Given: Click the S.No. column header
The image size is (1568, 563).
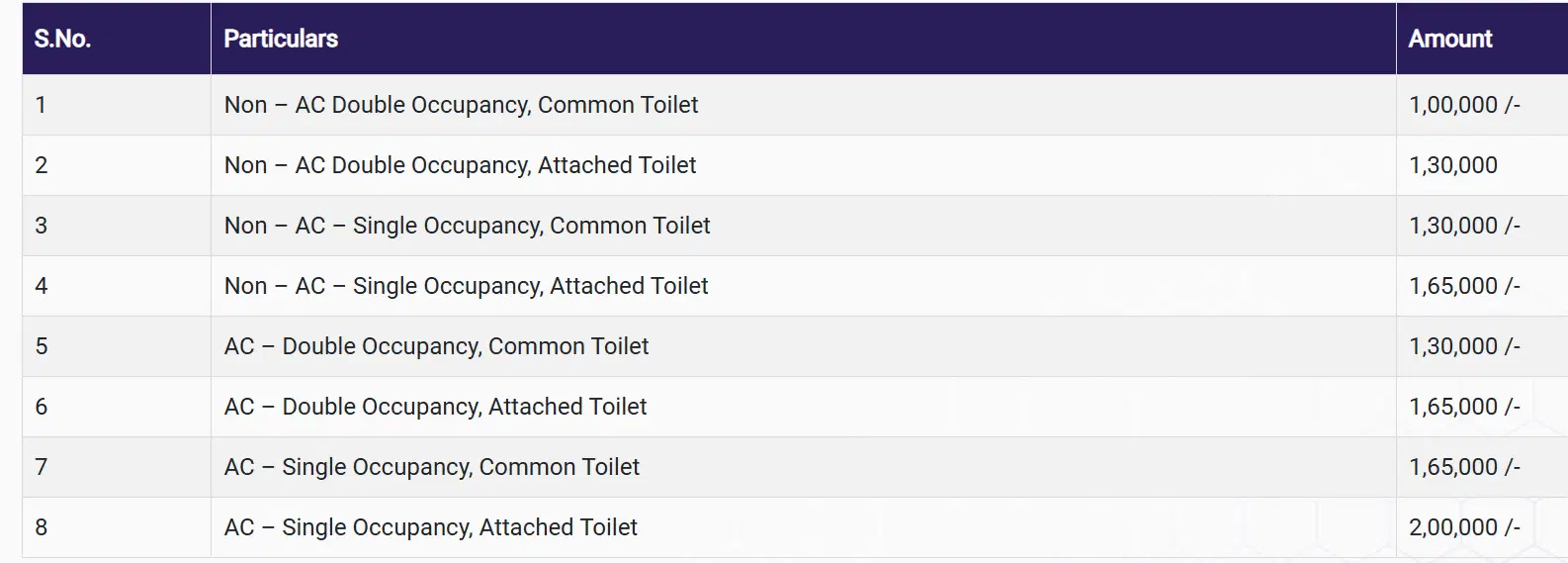Looking at the screenshot, I should (x=62, y=39).
